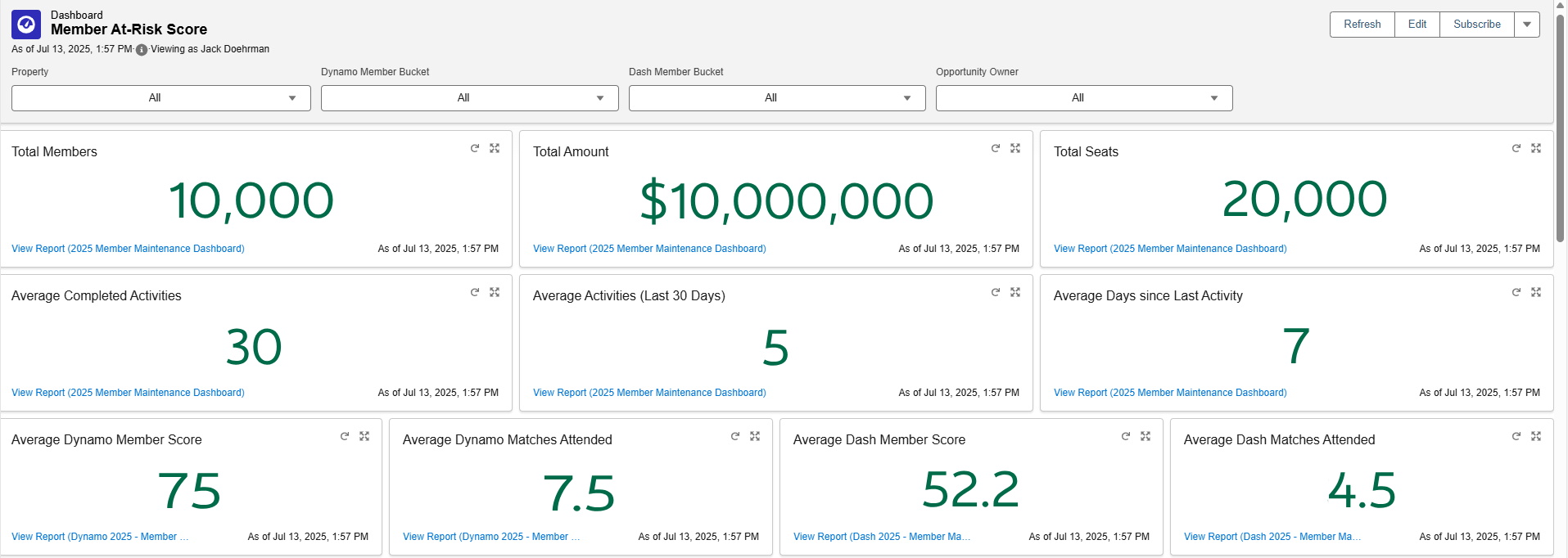Open View Report under Average Dash Matches Attended
Image resolution: width=1568 pixels, height=558 pixels.
[x=1272, y=537]
